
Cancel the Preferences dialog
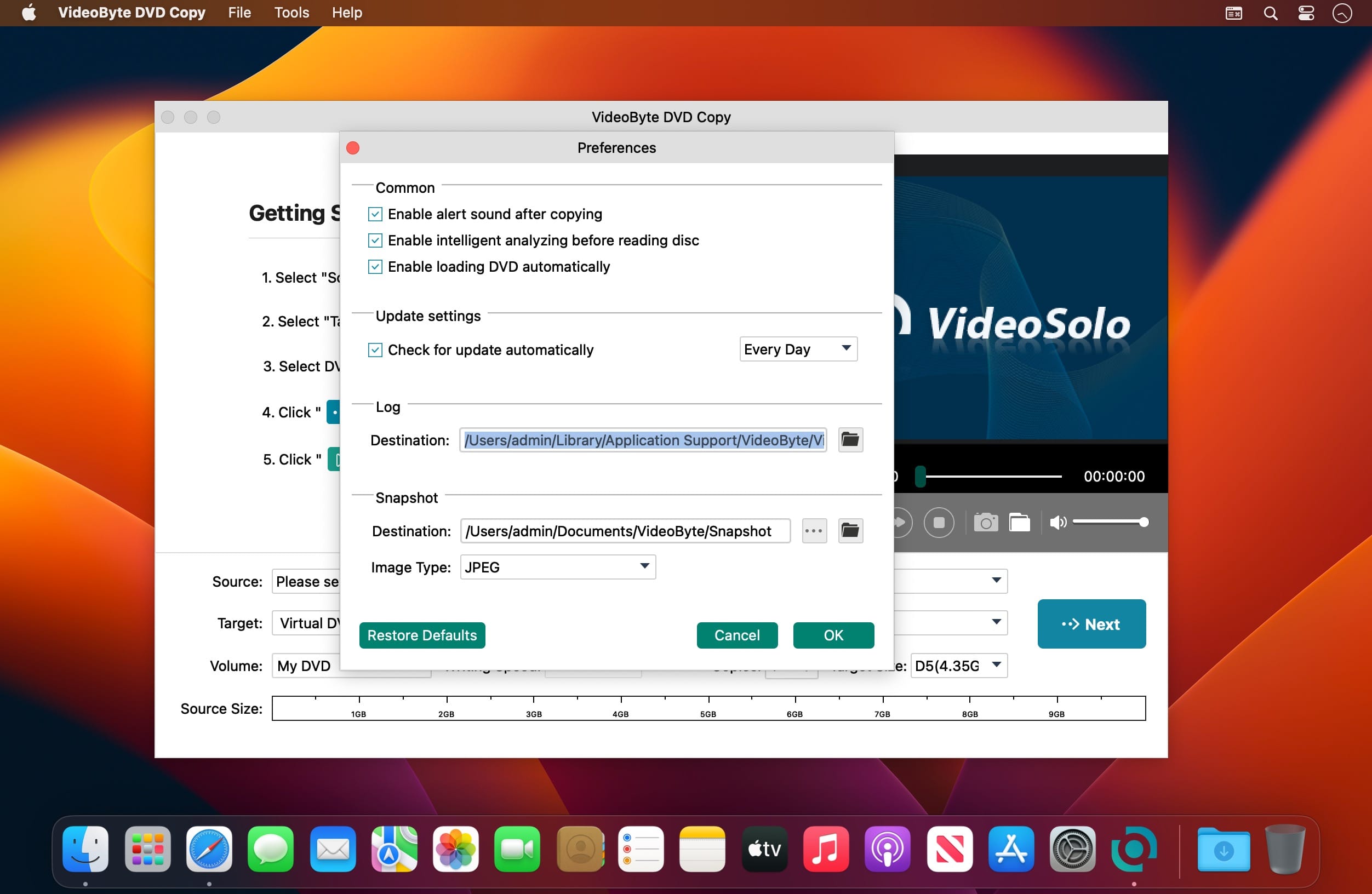(x=737, y=635)
